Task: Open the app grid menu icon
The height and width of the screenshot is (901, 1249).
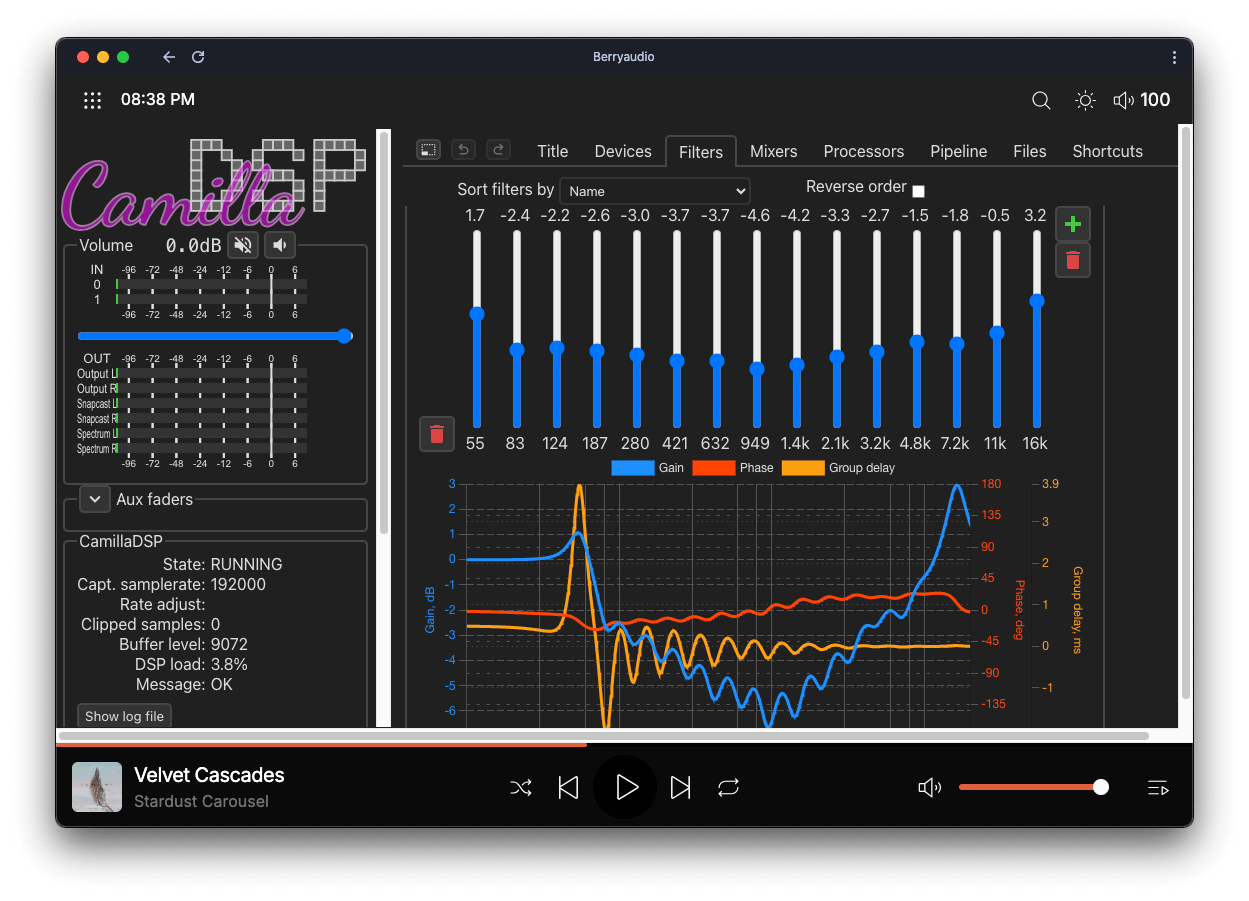Action: (x=93, y=100)
